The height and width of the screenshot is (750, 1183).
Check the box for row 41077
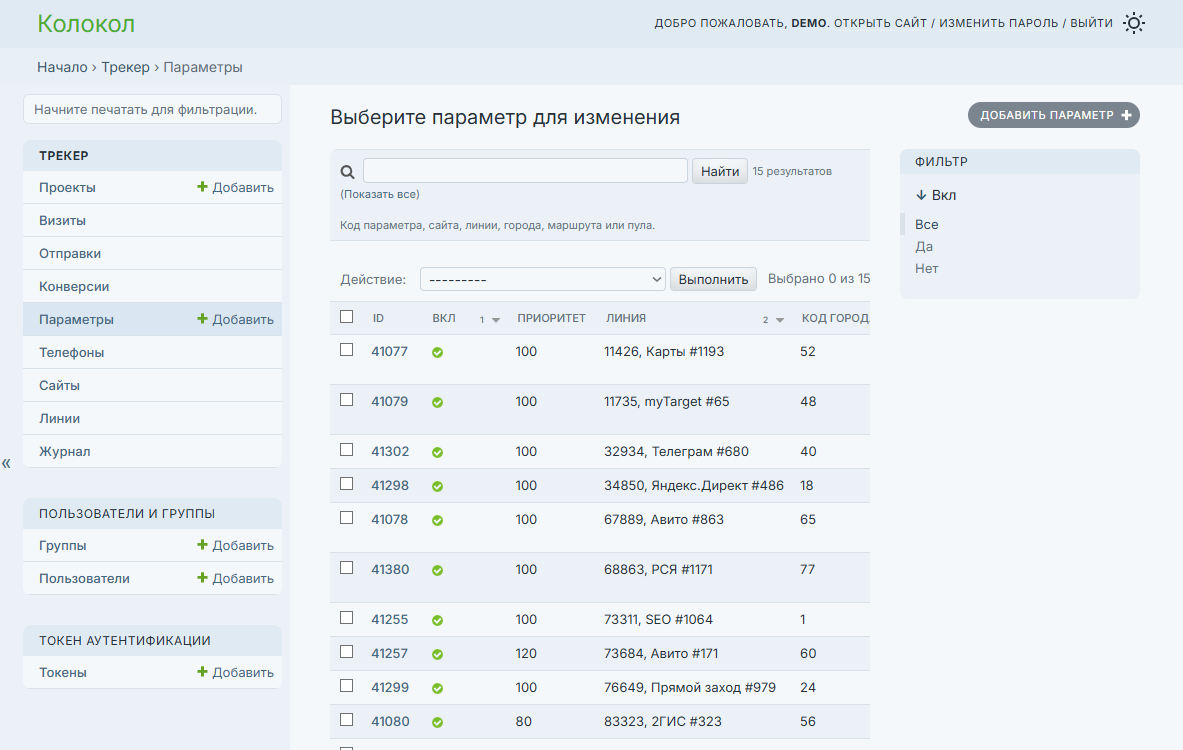[346, 350]
